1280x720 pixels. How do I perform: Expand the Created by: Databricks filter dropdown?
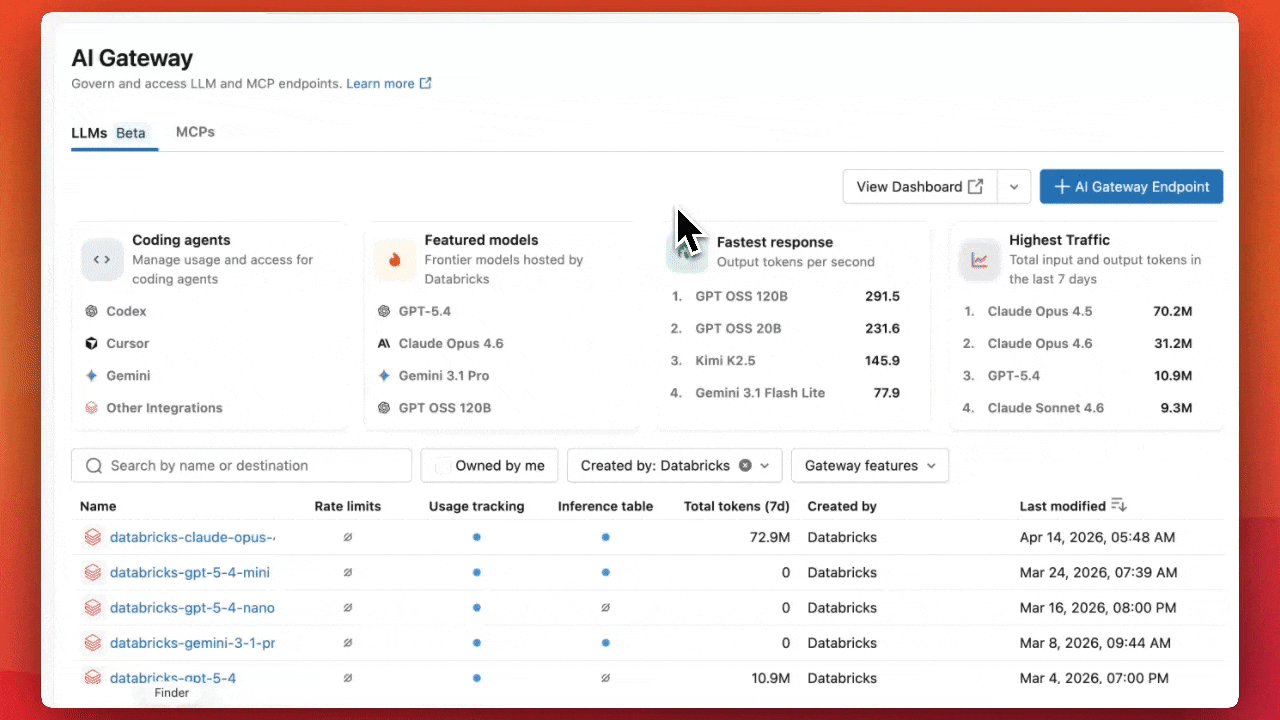coord(763,465)
